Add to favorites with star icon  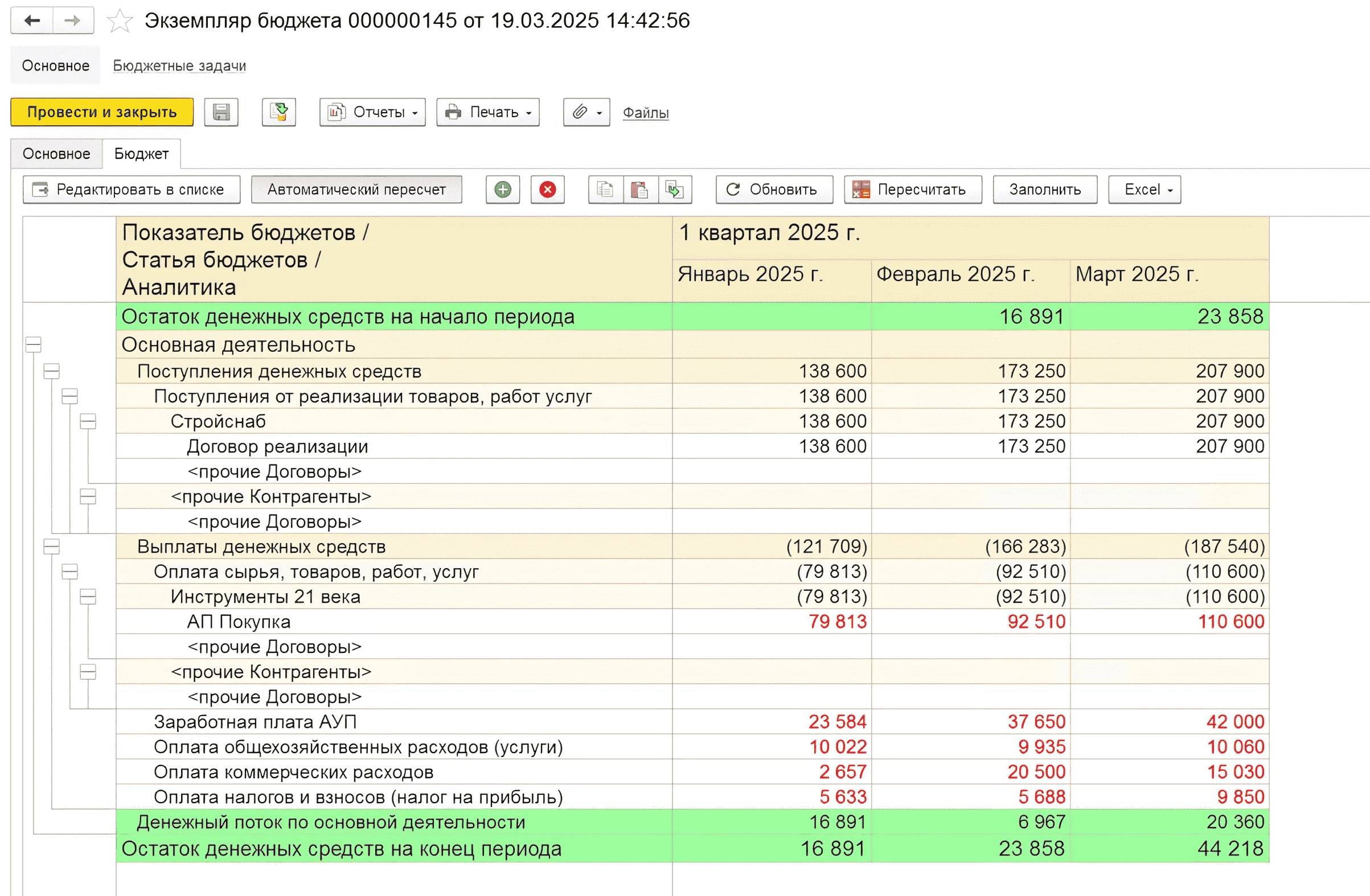[x=120, y=21]
